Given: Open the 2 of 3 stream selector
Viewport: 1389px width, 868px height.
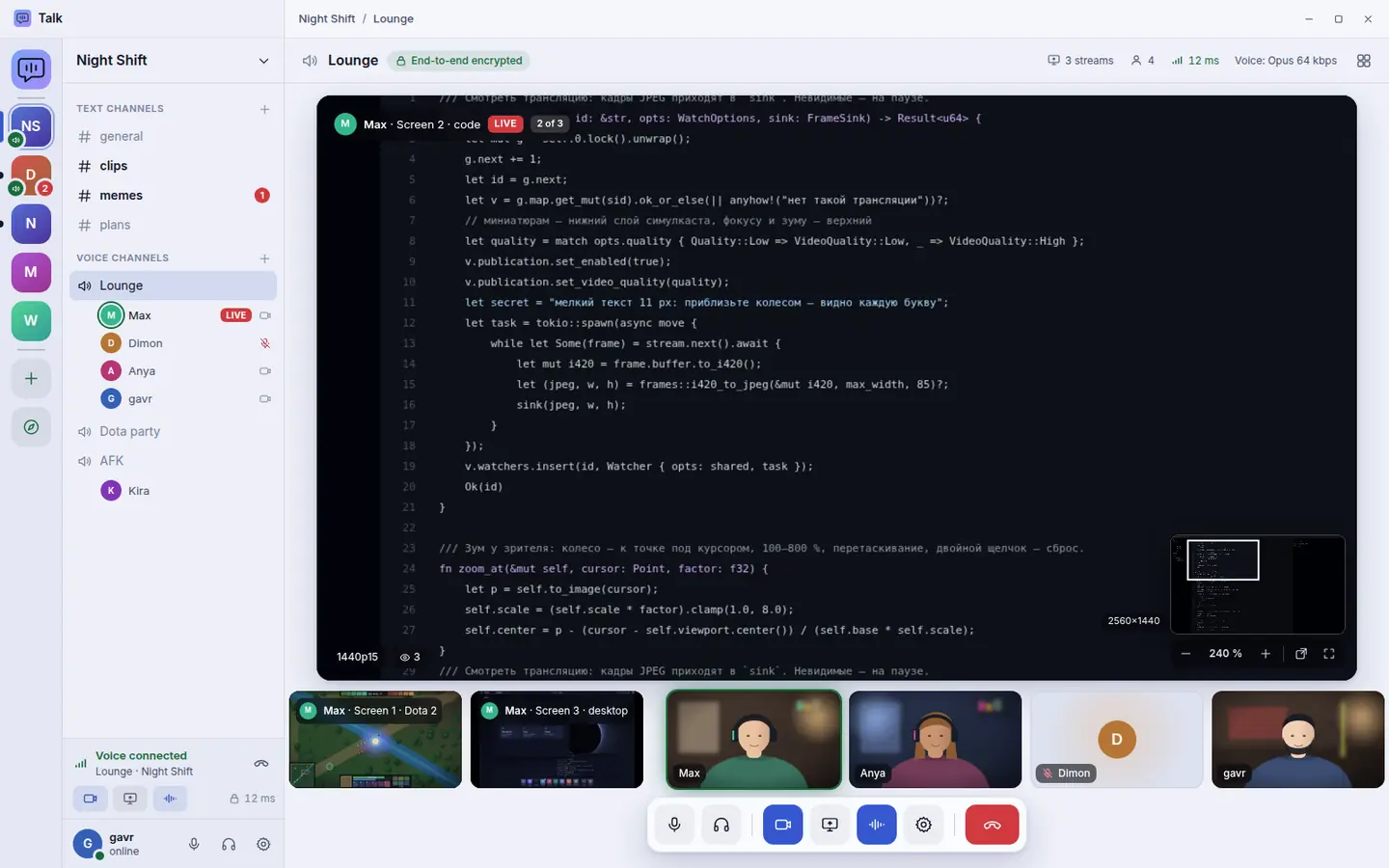Looking at the screenshot, I should click(550, 123).
